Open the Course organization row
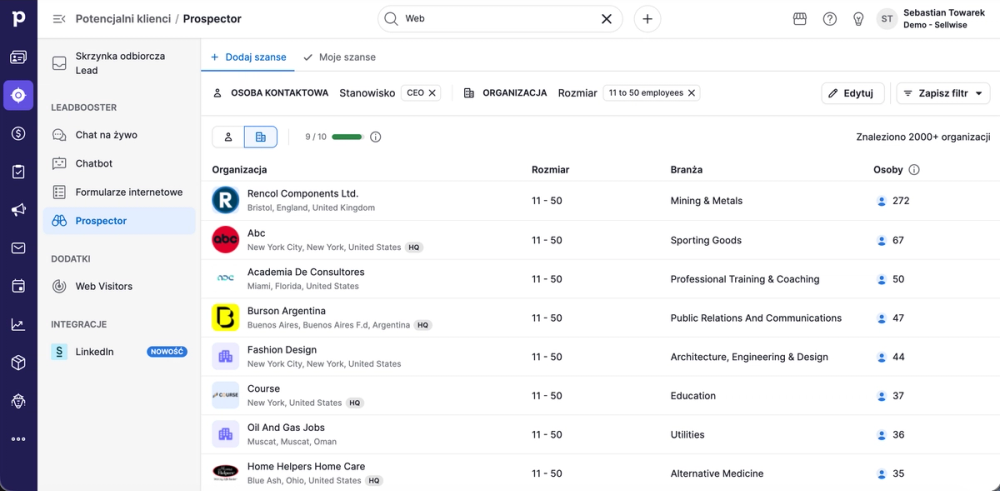The width and height of the screenshot is (1000, 491). (x=600, y=395)
